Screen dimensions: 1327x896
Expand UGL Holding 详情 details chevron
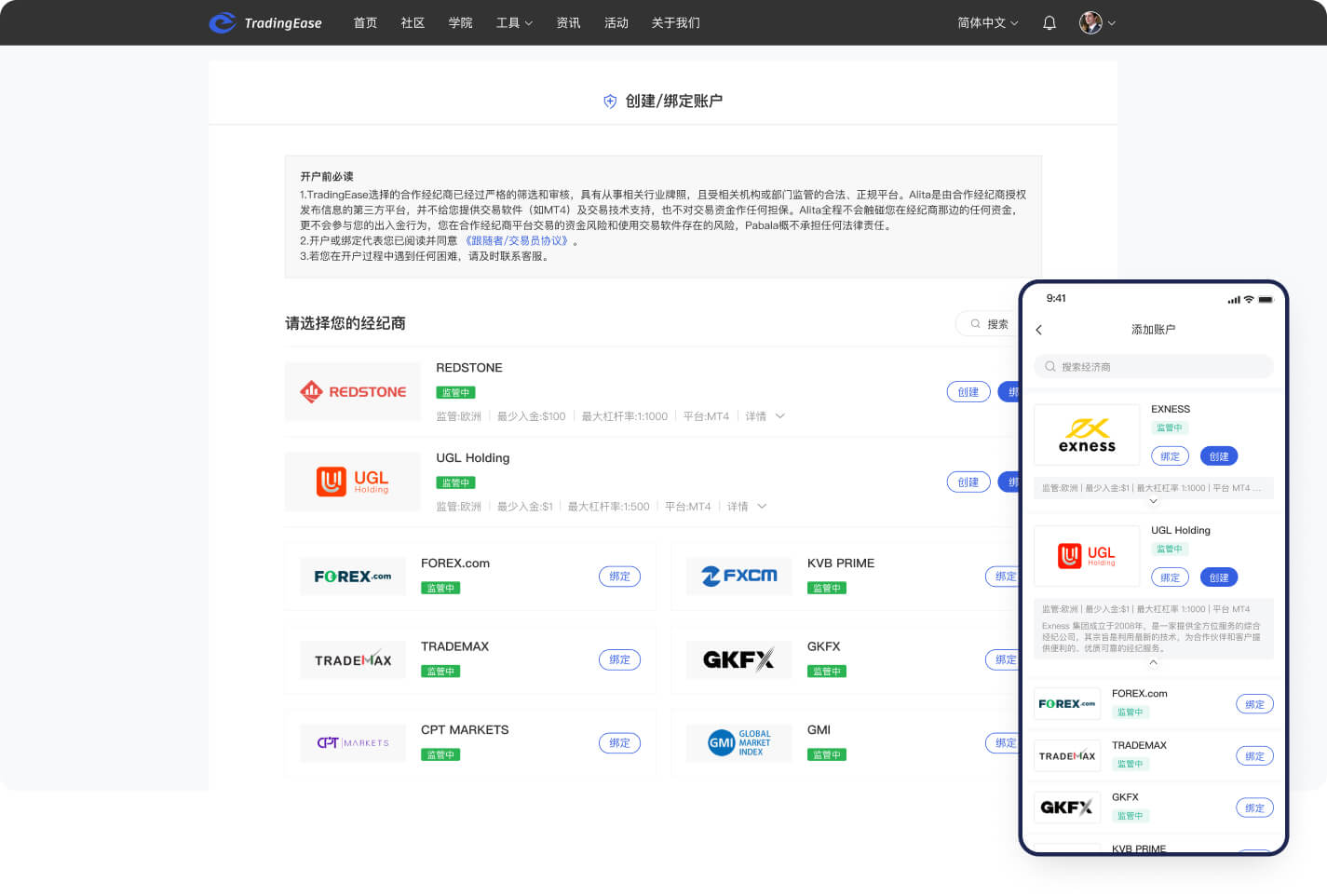[x=762, y=507]
